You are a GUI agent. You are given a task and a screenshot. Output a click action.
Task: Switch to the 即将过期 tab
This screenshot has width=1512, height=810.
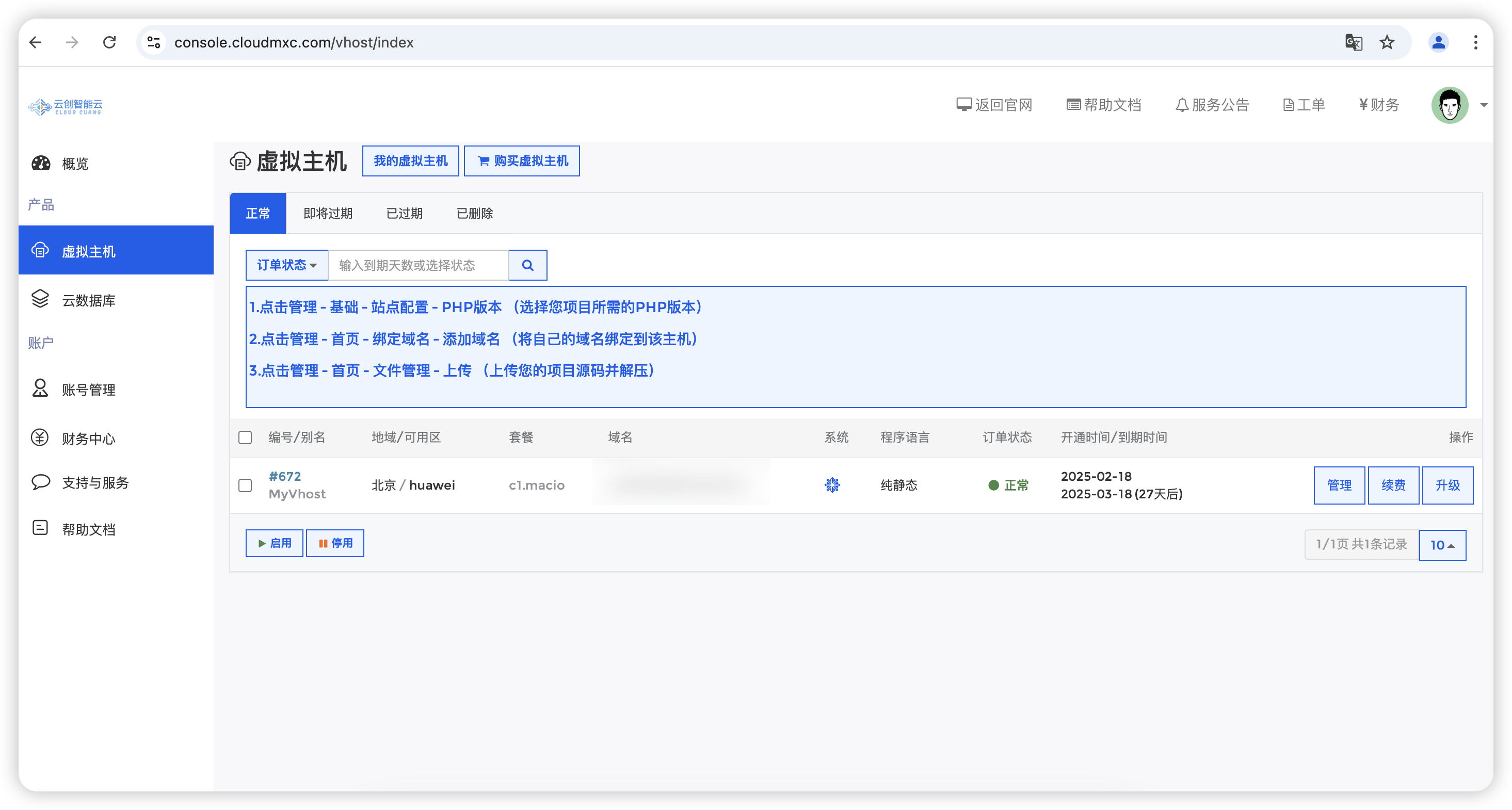[x=328, y=213]
